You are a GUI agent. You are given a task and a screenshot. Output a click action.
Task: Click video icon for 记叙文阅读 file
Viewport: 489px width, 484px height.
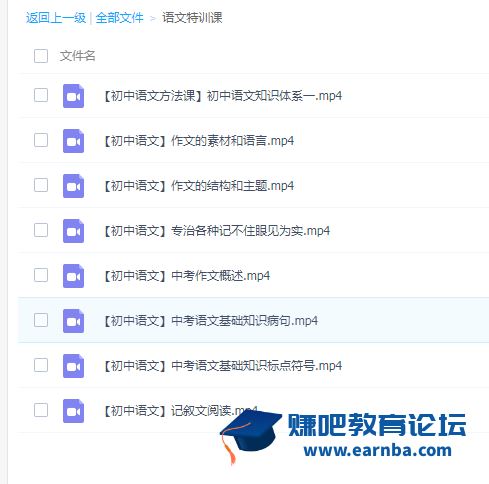73,411
